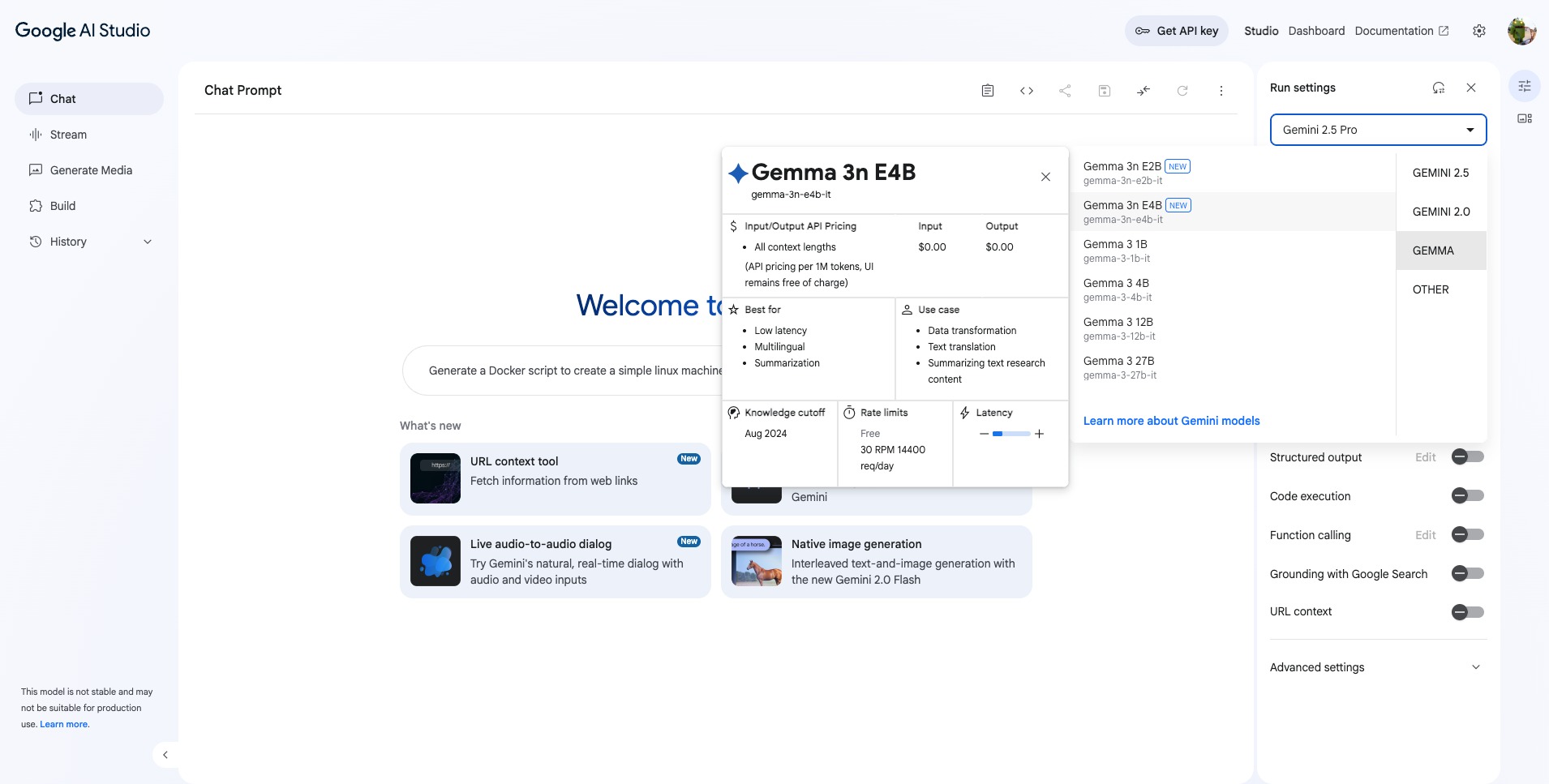This screenshot has width=1549, height=784.
Task: Click the Gemma 3n E4B sparkle icon
Action: tap(738, 173)
